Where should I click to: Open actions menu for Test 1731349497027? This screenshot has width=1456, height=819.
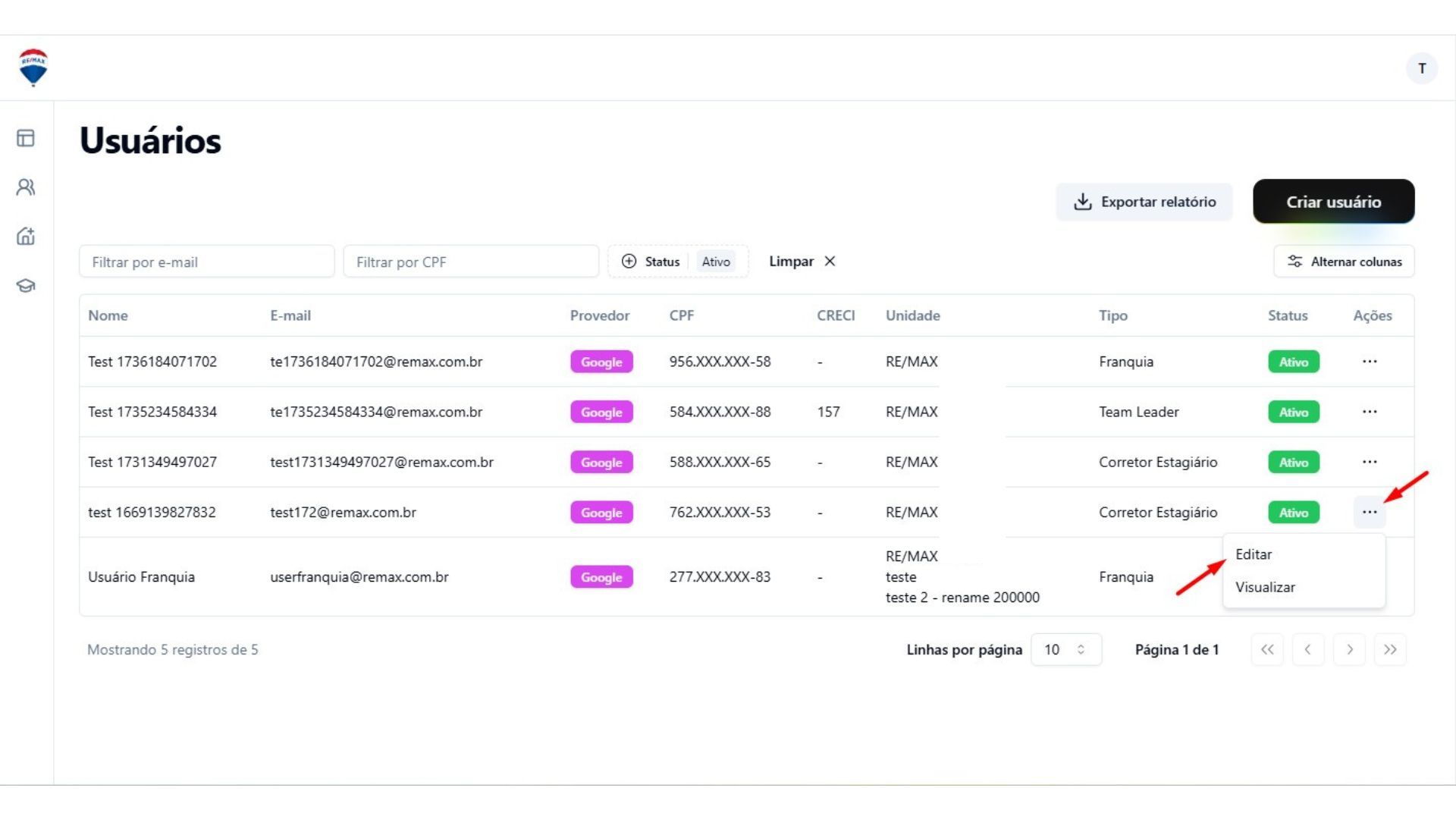point(1370,462)
